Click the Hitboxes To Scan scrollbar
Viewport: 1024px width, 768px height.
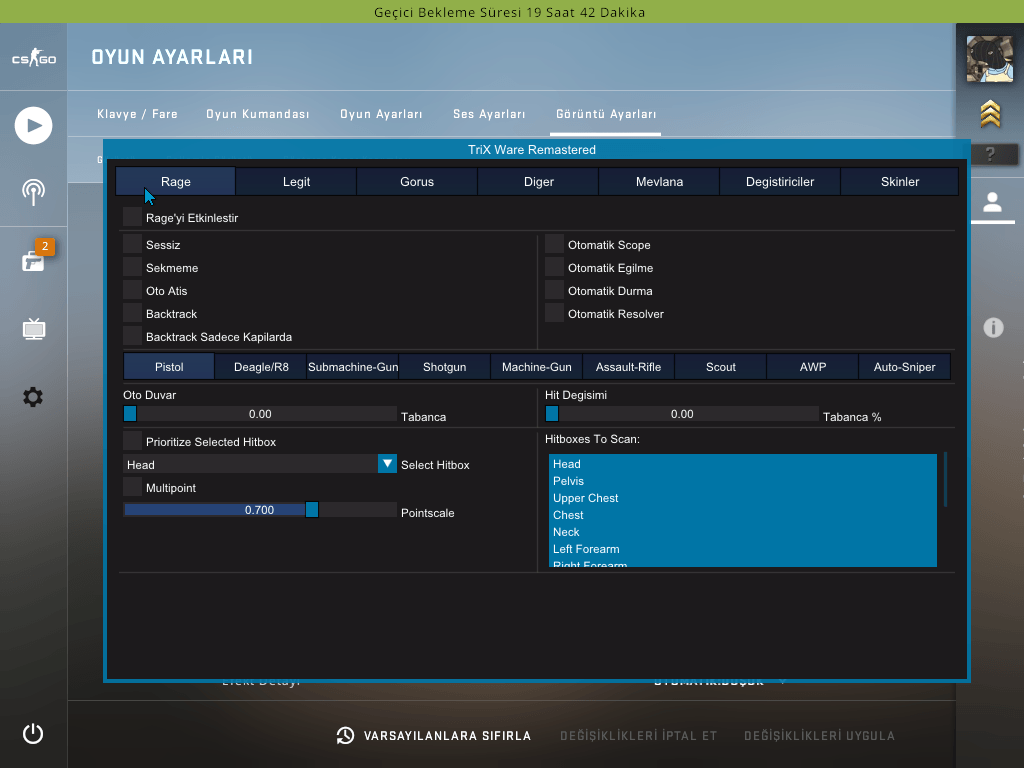pos(945,479)
